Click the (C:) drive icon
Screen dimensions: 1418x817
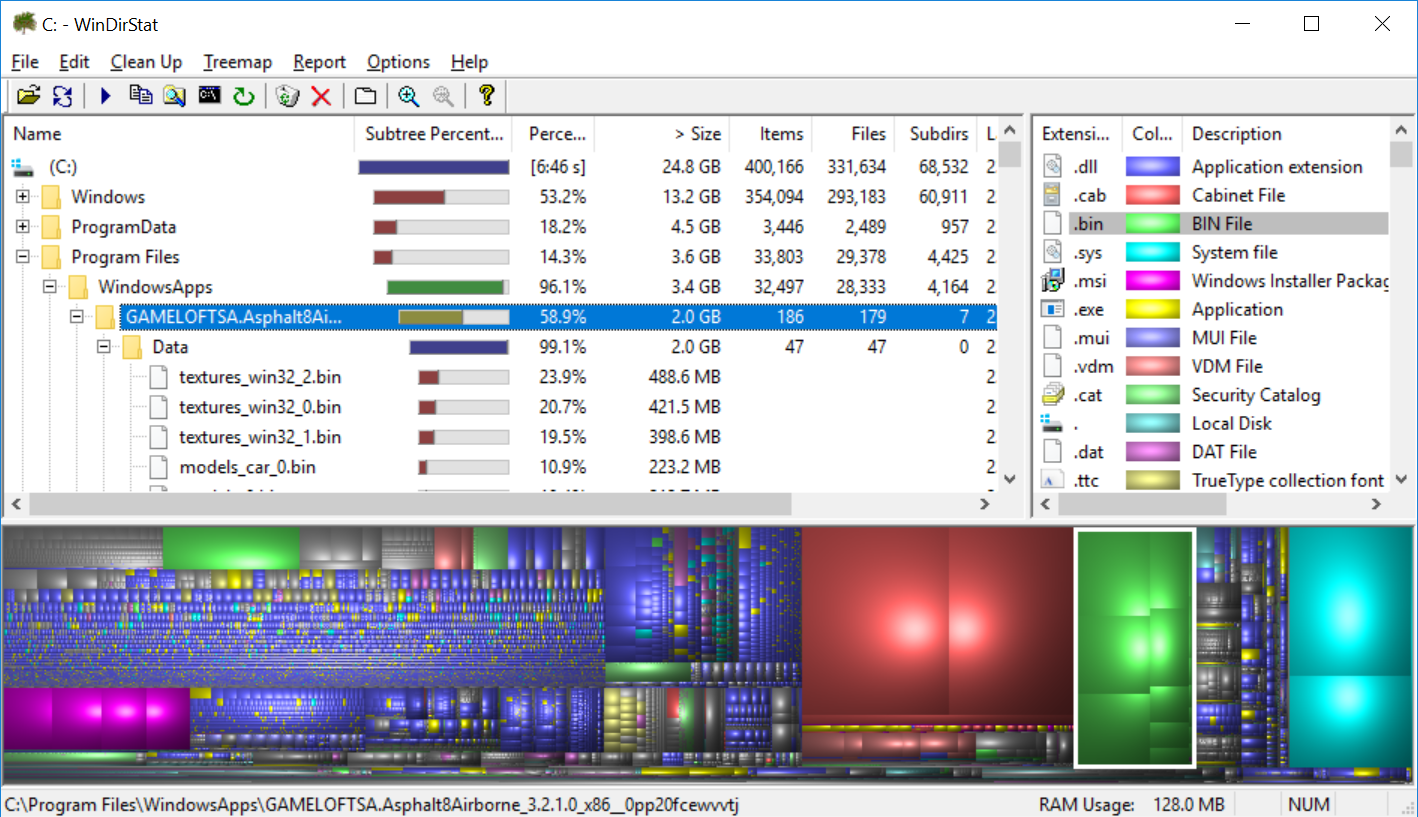[x=22, y=167]
